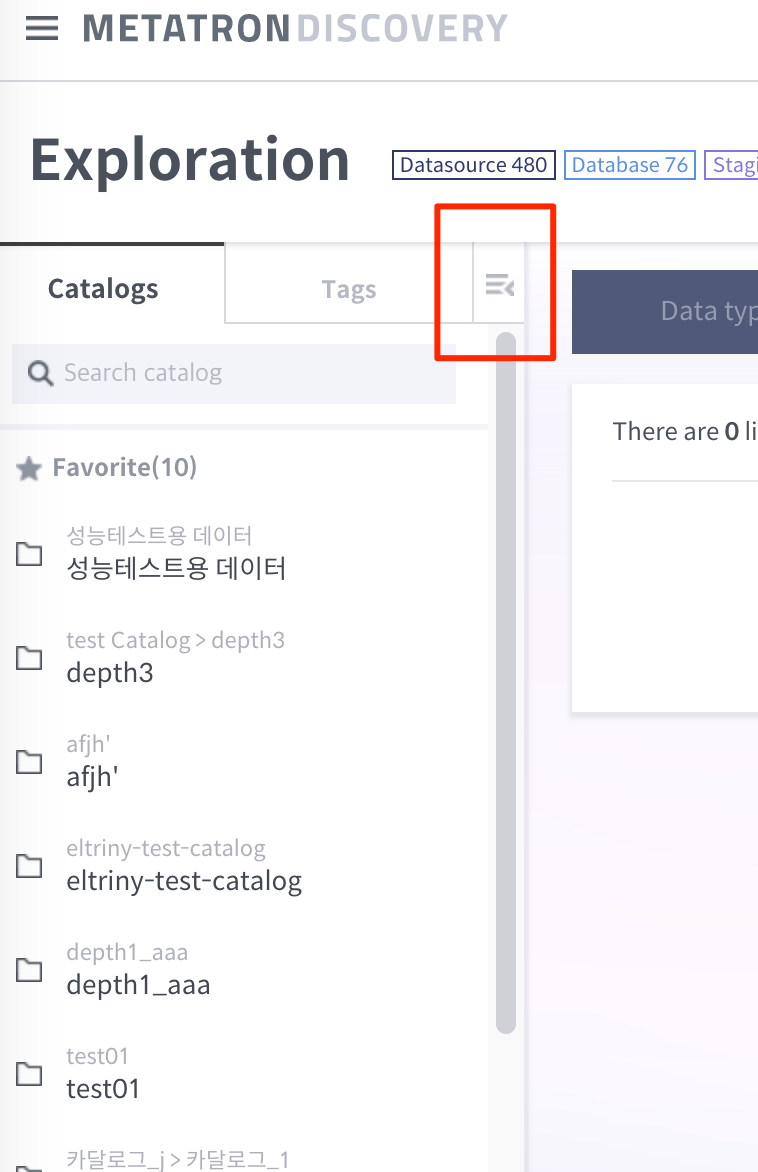This screenshot has width=758, height=1172.
Task: Click the folder icon next to depth3
Action: [28, 657]
